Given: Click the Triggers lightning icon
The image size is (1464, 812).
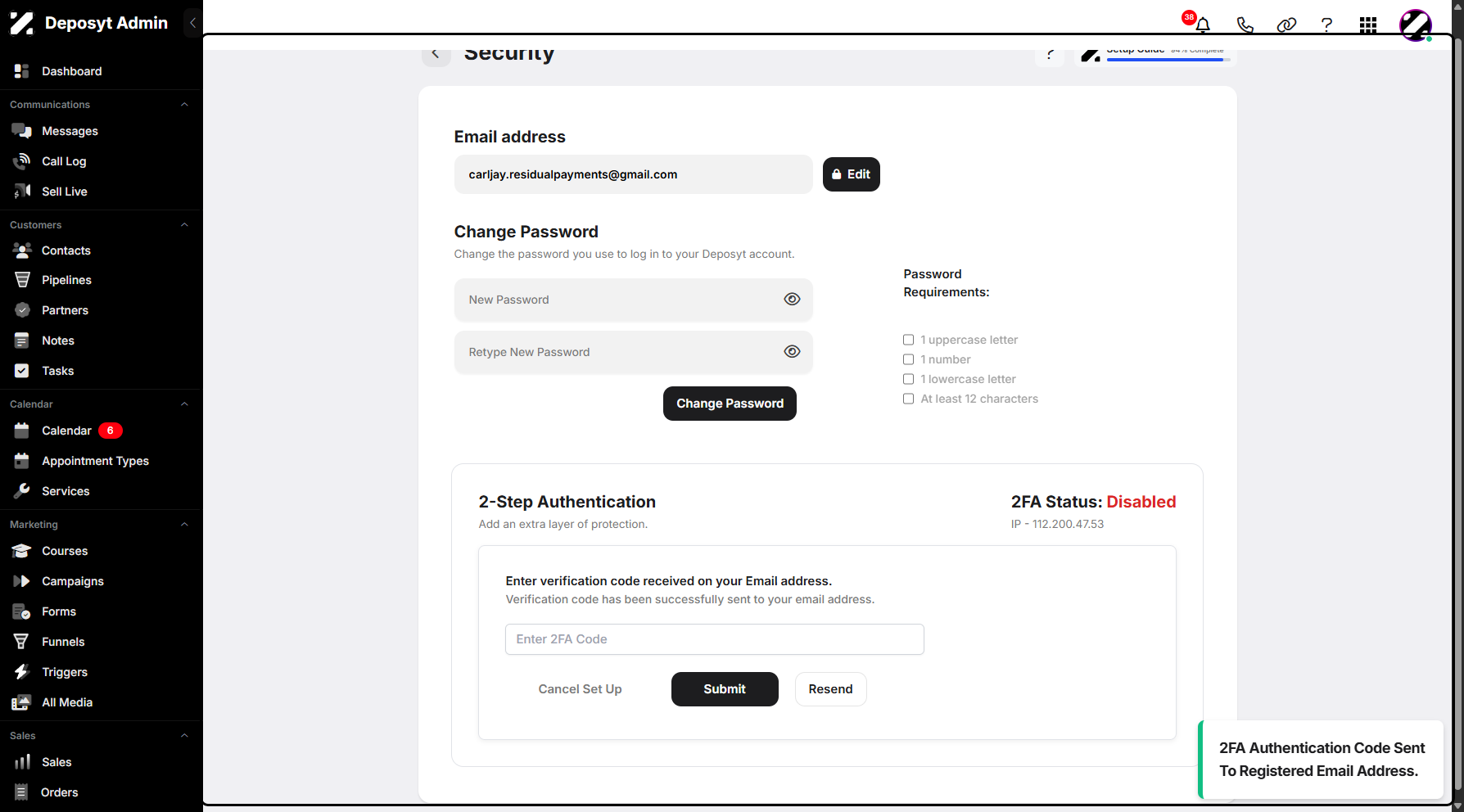Looking at the screenshot, I should [22, 672].
